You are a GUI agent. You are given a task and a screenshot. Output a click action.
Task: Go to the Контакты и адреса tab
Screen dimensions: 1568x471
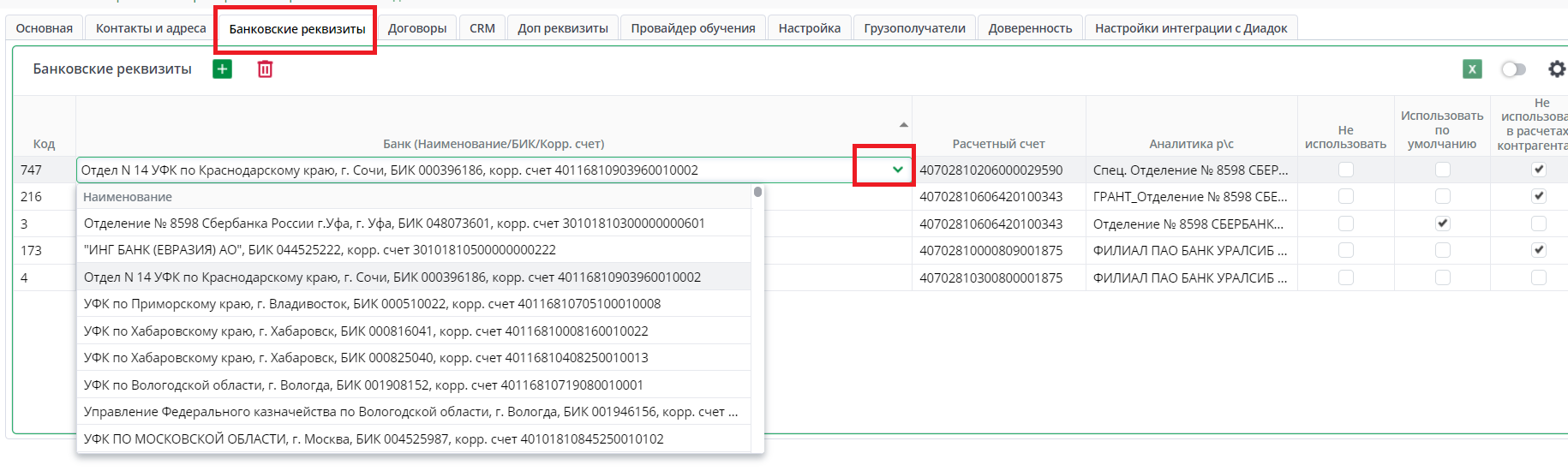151,28
